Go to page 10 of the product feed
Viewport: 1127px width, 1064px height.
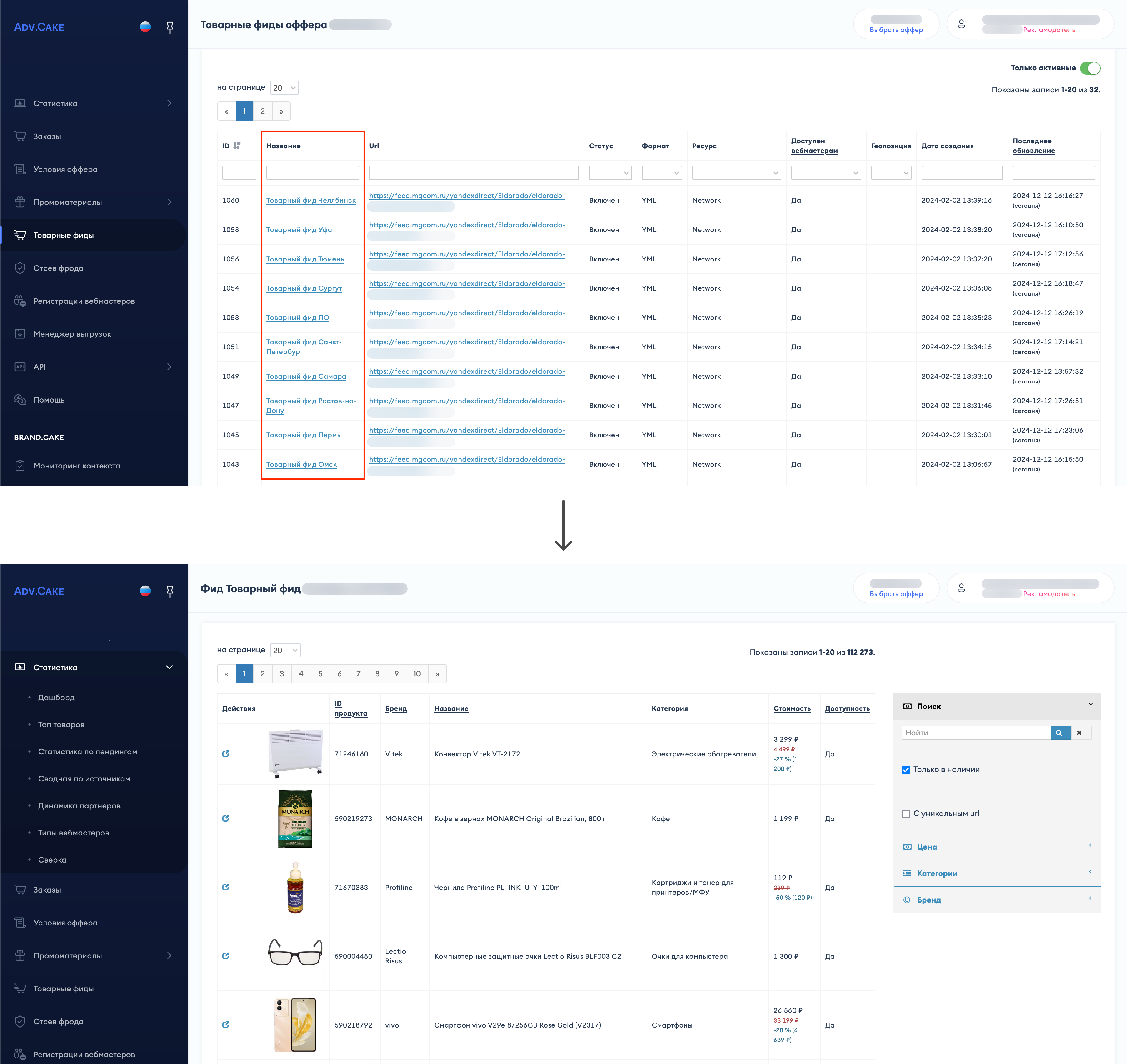point(417,674)
